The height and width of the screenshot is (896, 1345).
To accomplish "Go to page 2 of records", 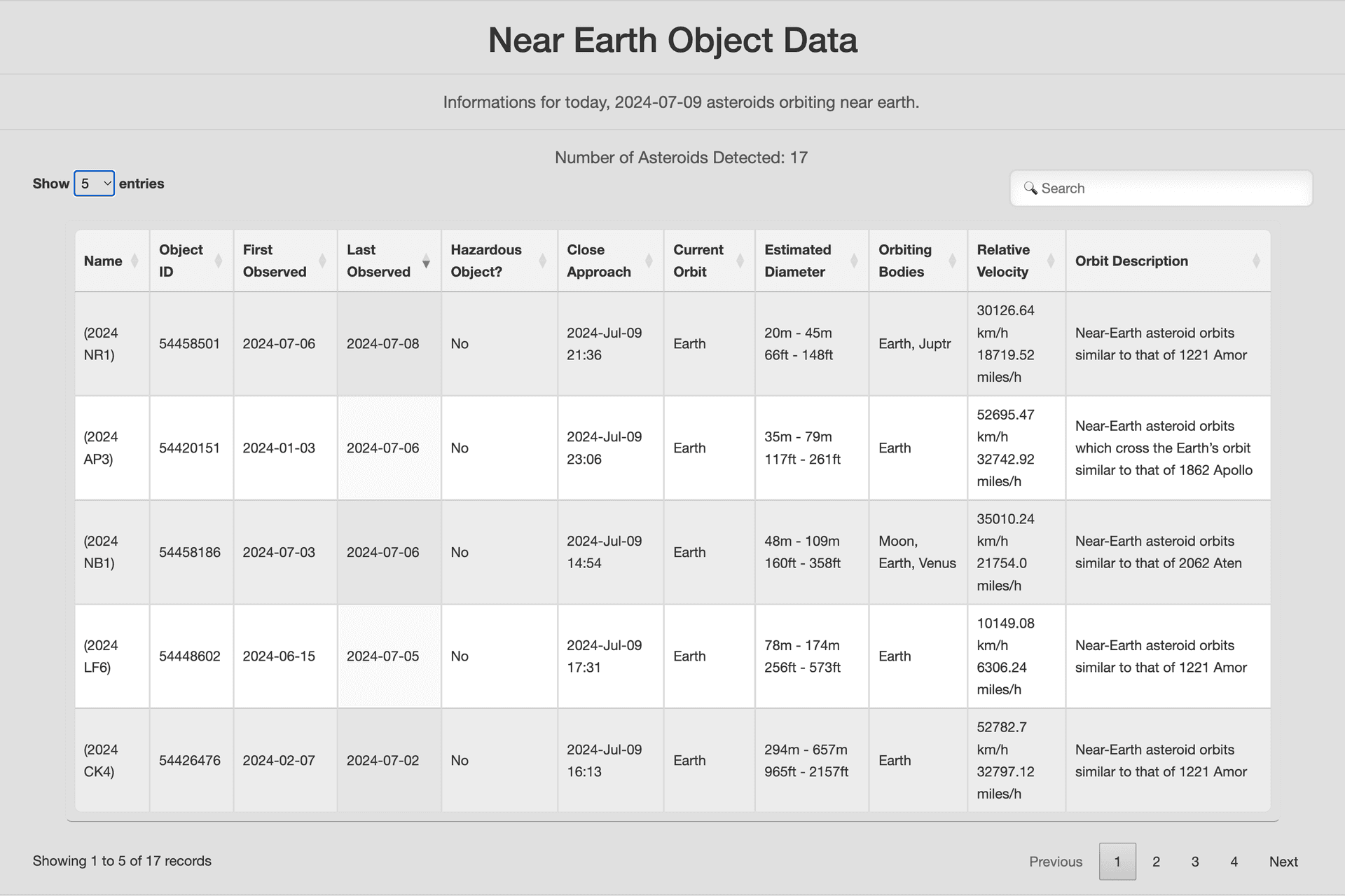I will coord(1156,862).
